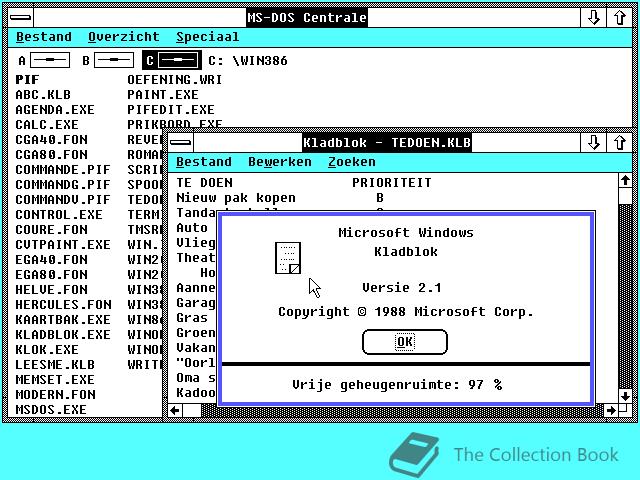This screenshot has height=480, width=640.
Task: Select file COMMANDV.PIF
Action: (x=63, y=200)
